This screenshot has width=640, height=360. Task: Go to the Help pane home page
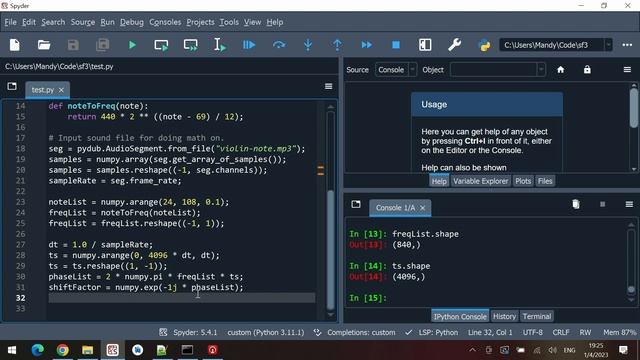(x=560, y=70)
